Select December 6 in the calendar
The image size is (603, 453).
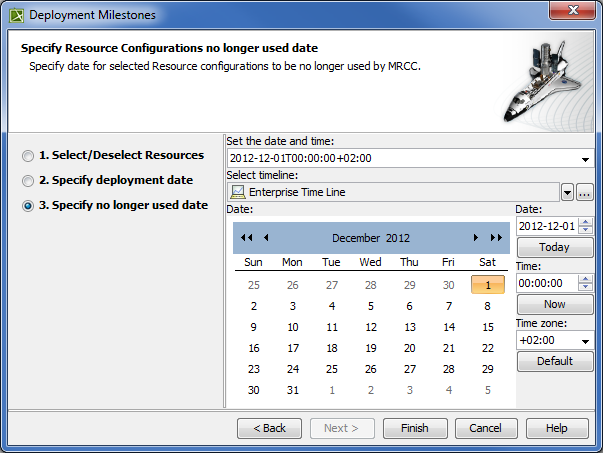coord(410,306)
